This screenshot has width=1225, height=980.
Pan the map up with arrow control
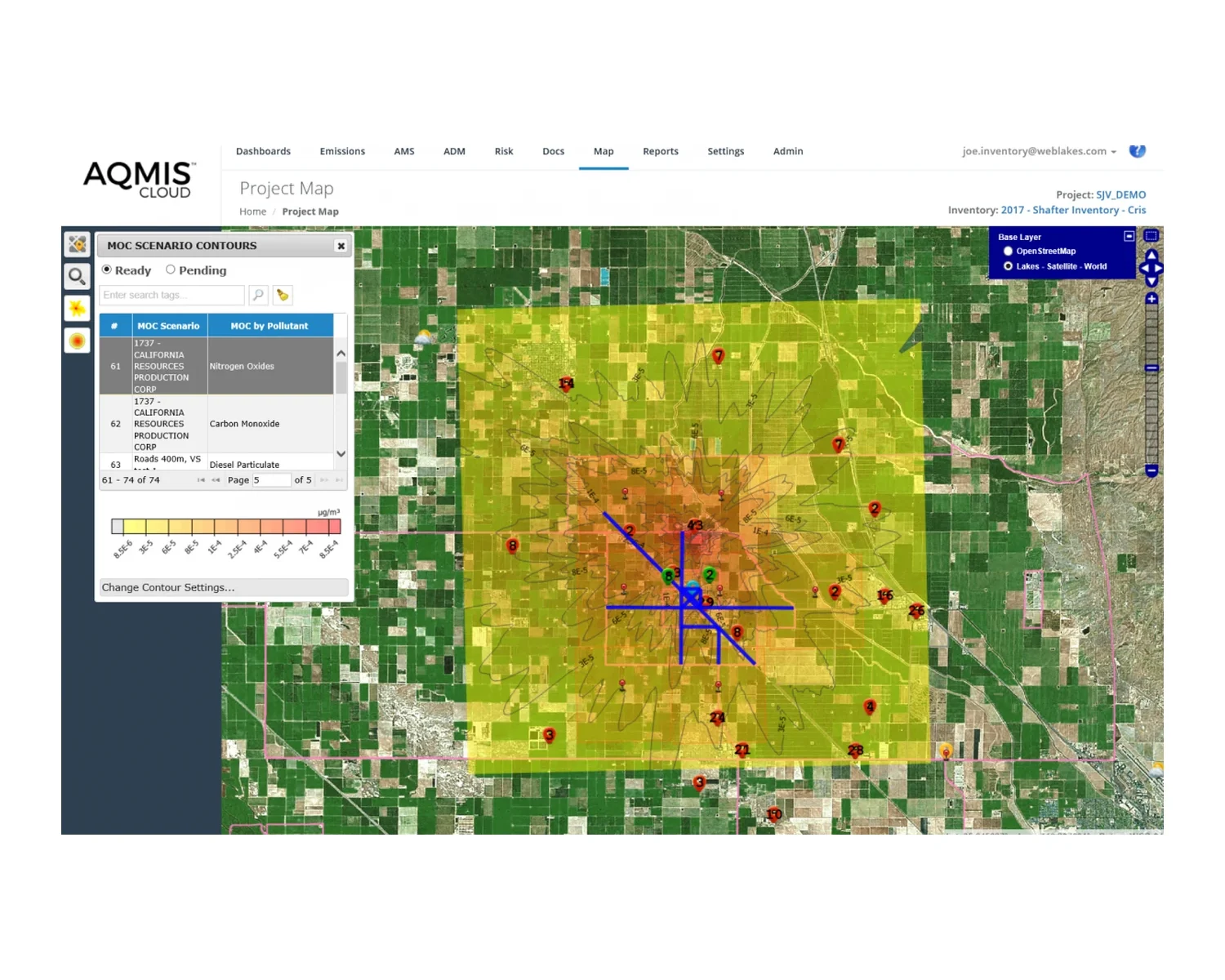[1151, 255]
